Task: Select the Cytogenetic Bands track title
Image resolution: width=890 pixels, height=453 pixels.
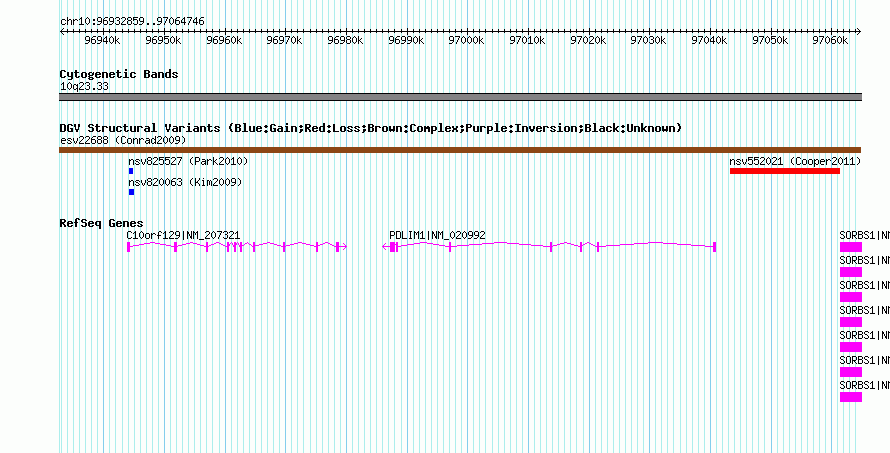Action: tap(119, 74)
